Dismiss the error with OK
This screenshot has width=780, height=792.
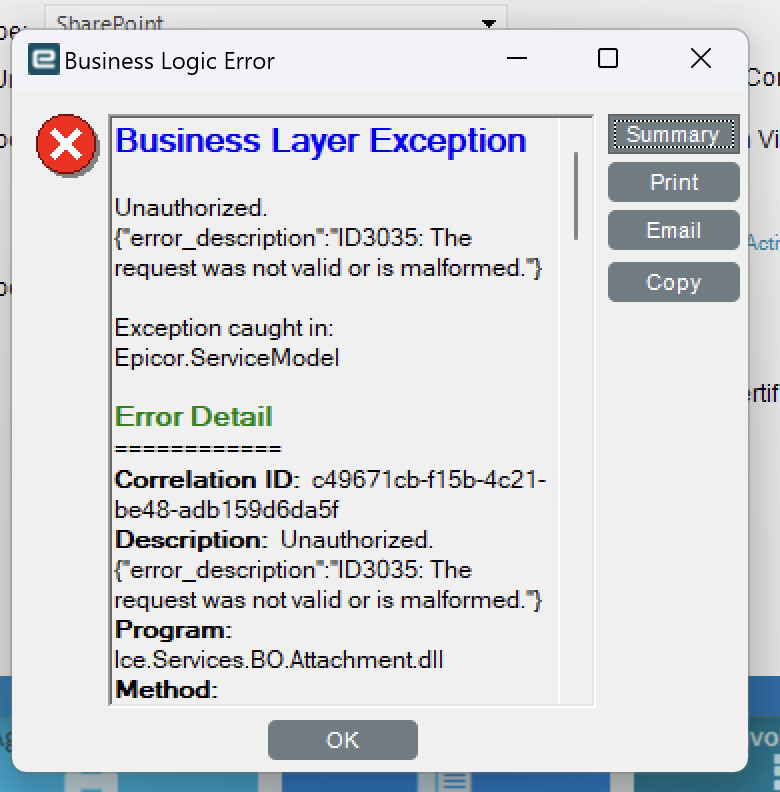(343, 740)
